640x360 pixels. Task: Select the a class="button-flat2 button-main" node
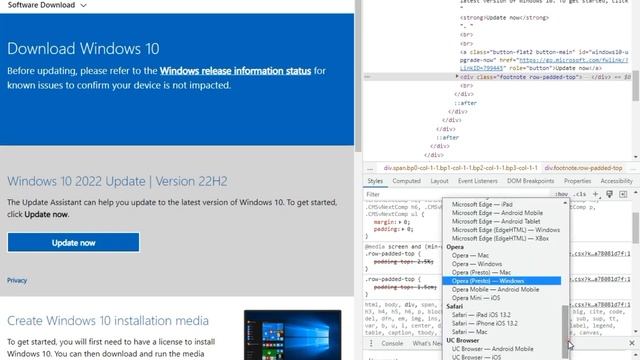pos(544,60)
